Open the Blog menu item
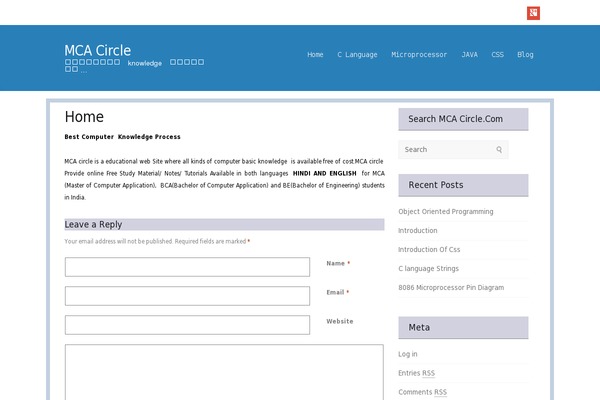Image resolution: width=600 pixels, height=400 pixels. point(525,55)
